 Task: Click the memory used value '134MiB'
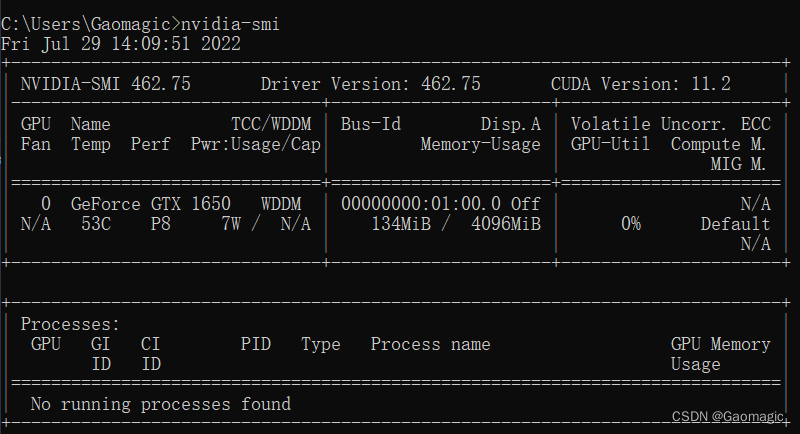(x=401, y=224)
